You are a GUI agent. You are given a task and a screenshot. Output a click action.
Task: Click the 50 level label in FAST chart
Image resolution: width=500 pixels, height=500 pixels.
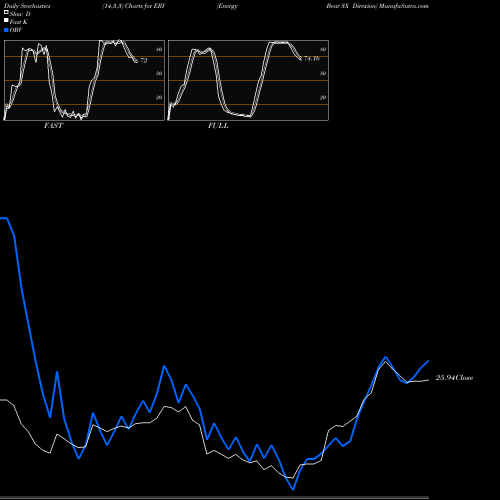point(159,73)
